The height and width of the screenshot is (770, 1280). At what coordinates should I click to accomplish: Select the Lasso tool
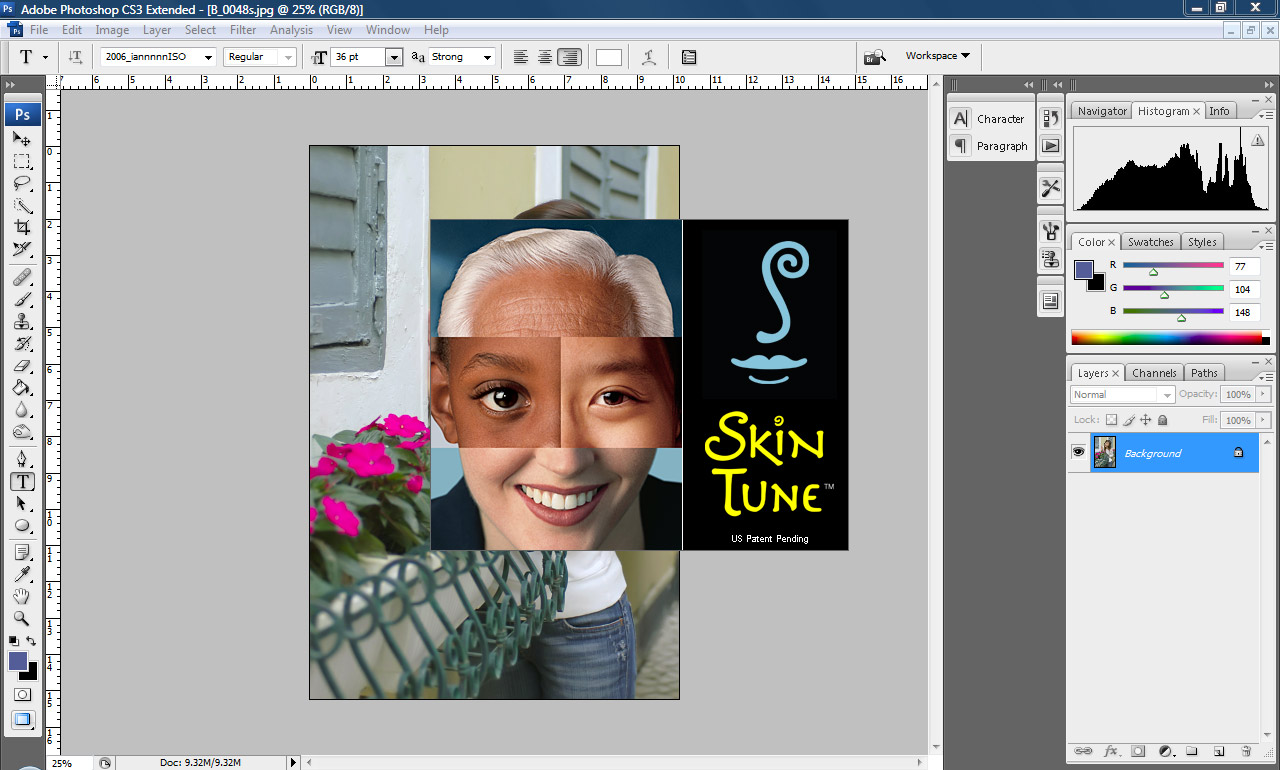pos(22,183)
